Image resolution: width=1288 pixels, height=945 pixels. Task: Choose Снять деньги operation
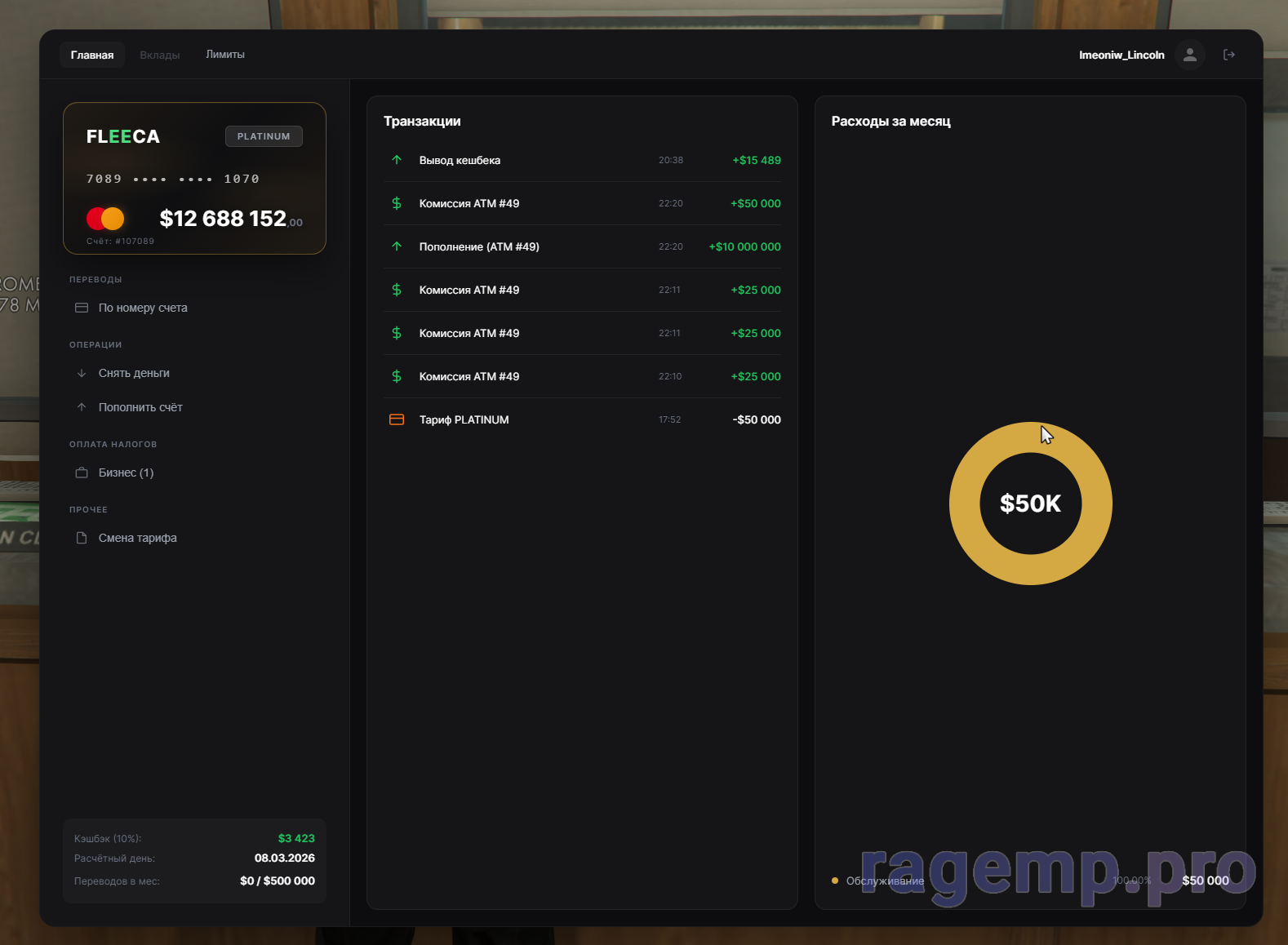point(134,373)
